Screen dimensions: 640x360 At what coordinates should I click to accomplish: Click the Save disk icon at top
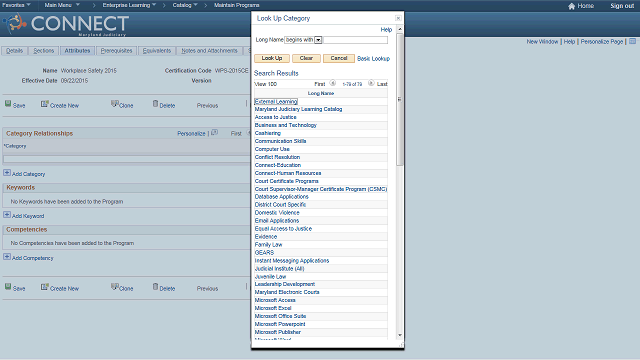8,104
